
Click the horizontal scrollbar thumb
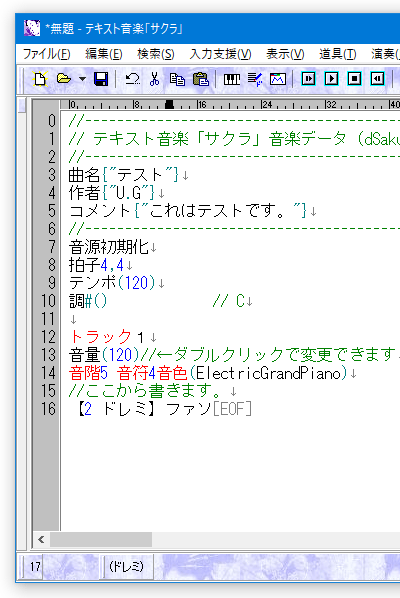tap(101, 540)
